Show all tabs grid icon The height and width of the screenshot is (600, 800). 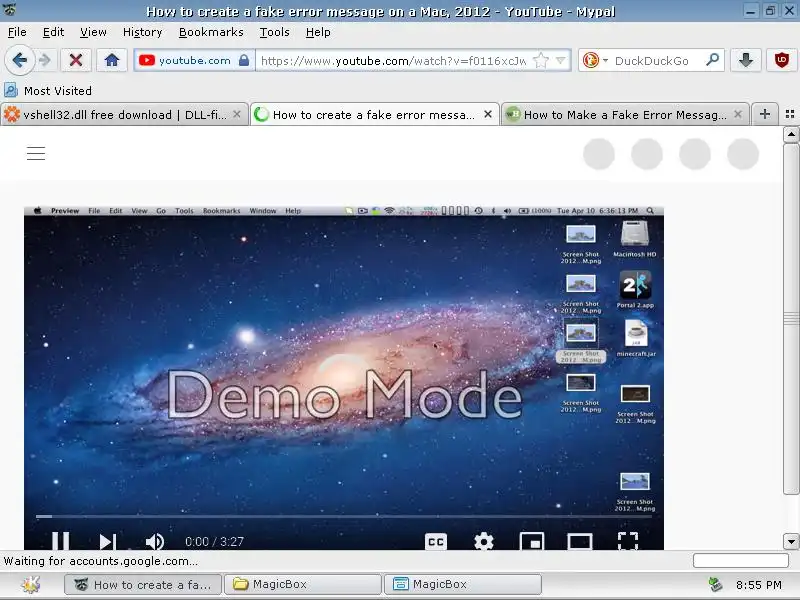[790, 114]
